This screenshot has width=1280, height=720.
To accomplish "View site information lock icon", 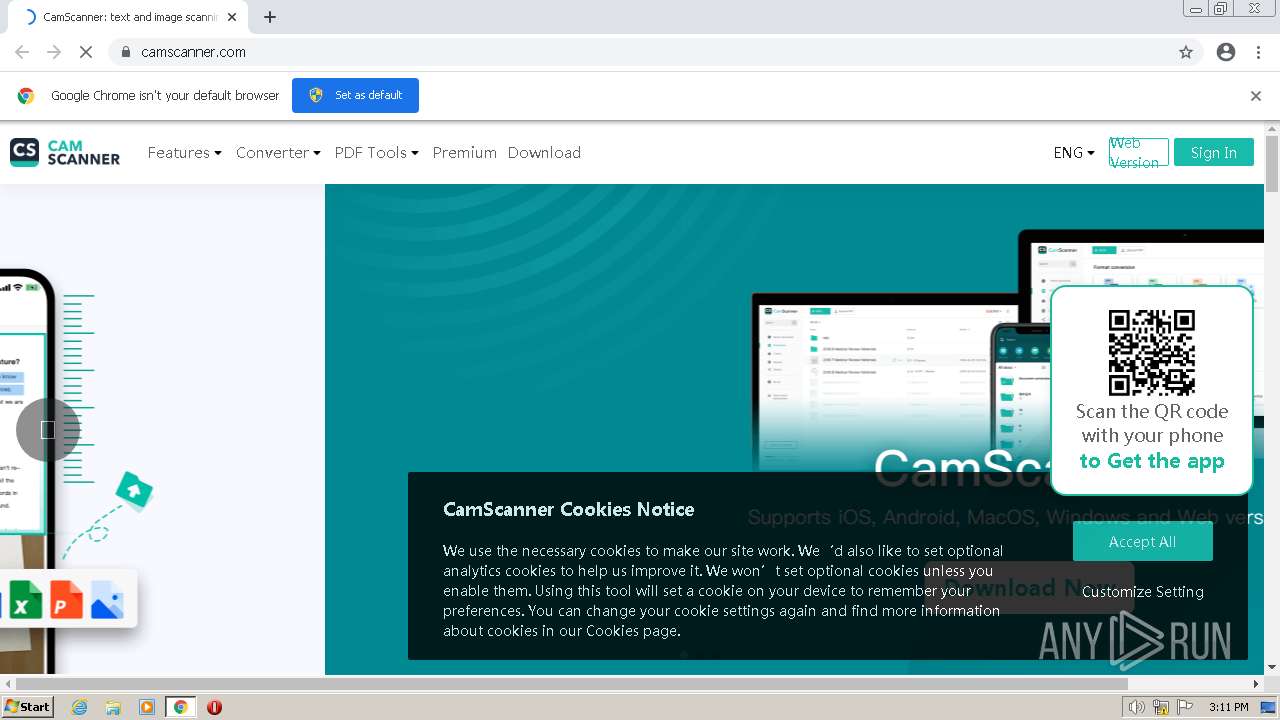I will [x=125, y=52].
